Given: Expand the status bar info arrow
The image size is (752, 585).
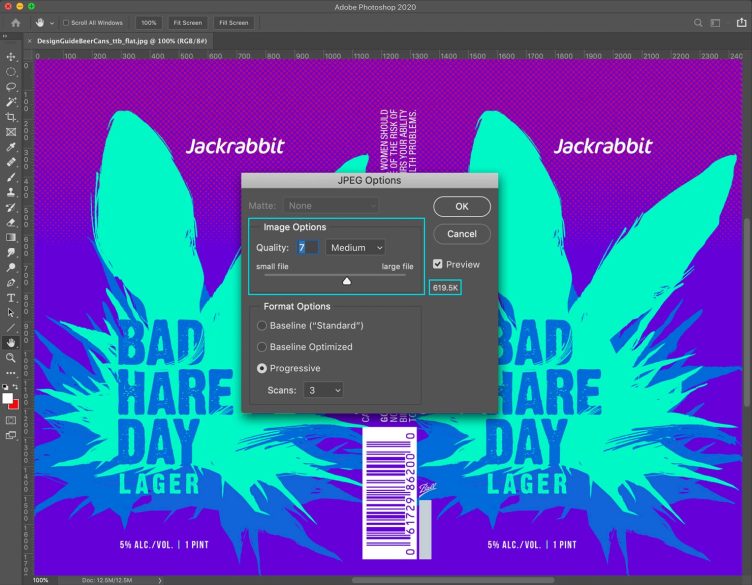Looking at the screenshot, I should 160,580.
